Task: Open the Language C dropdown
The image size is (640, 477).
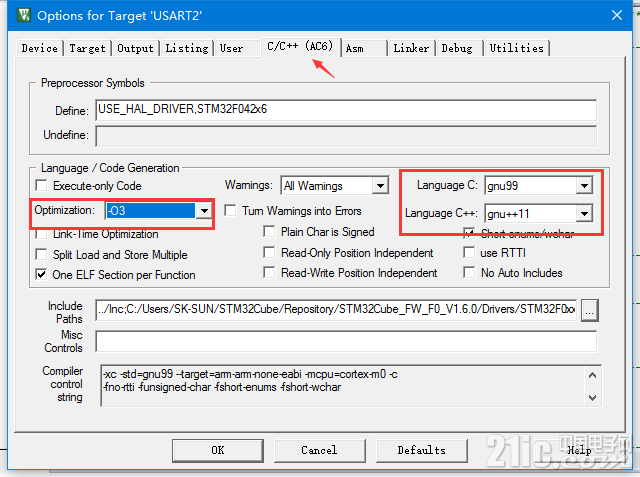Action: (x=584, y=186)
